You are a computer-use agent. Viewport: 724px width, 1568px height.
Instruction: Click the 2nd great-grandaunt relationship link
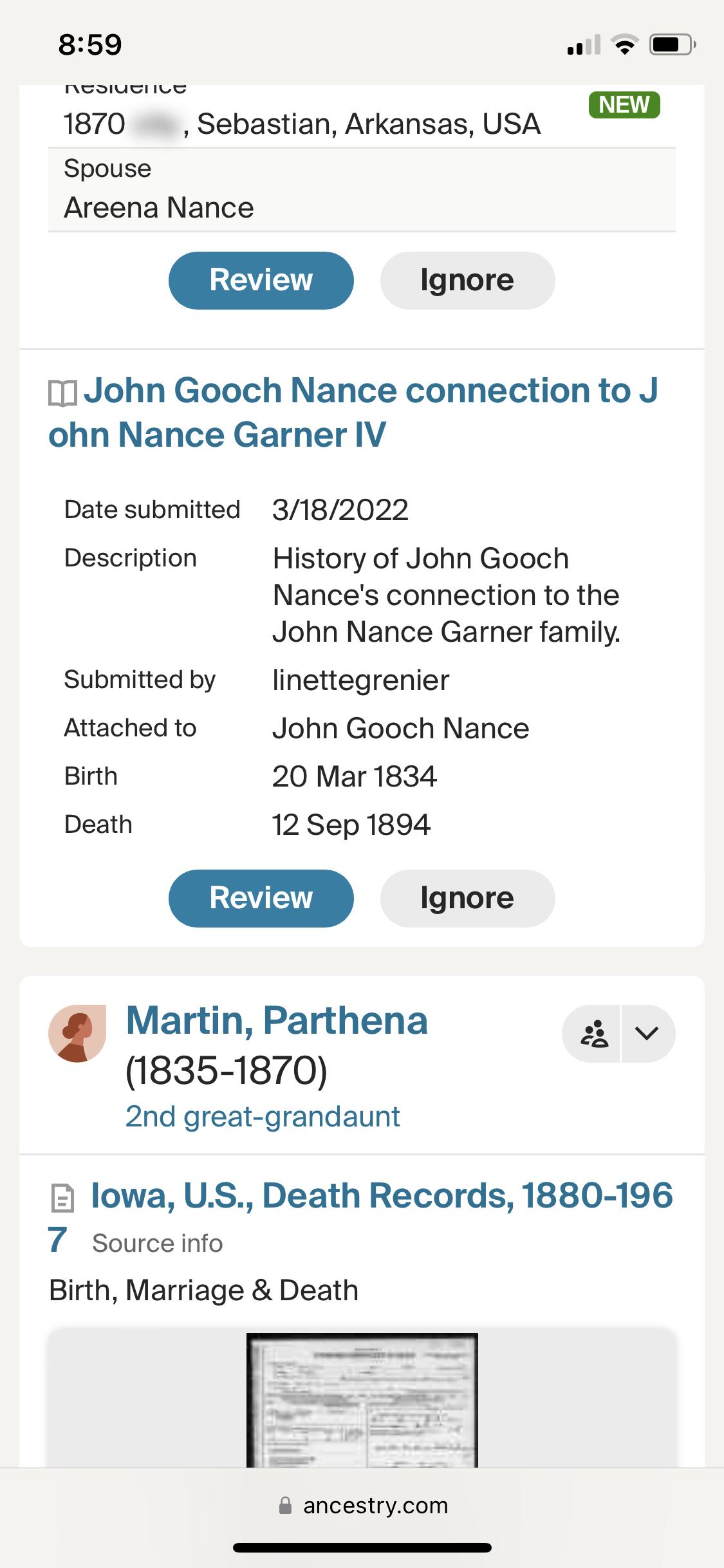263,1117
